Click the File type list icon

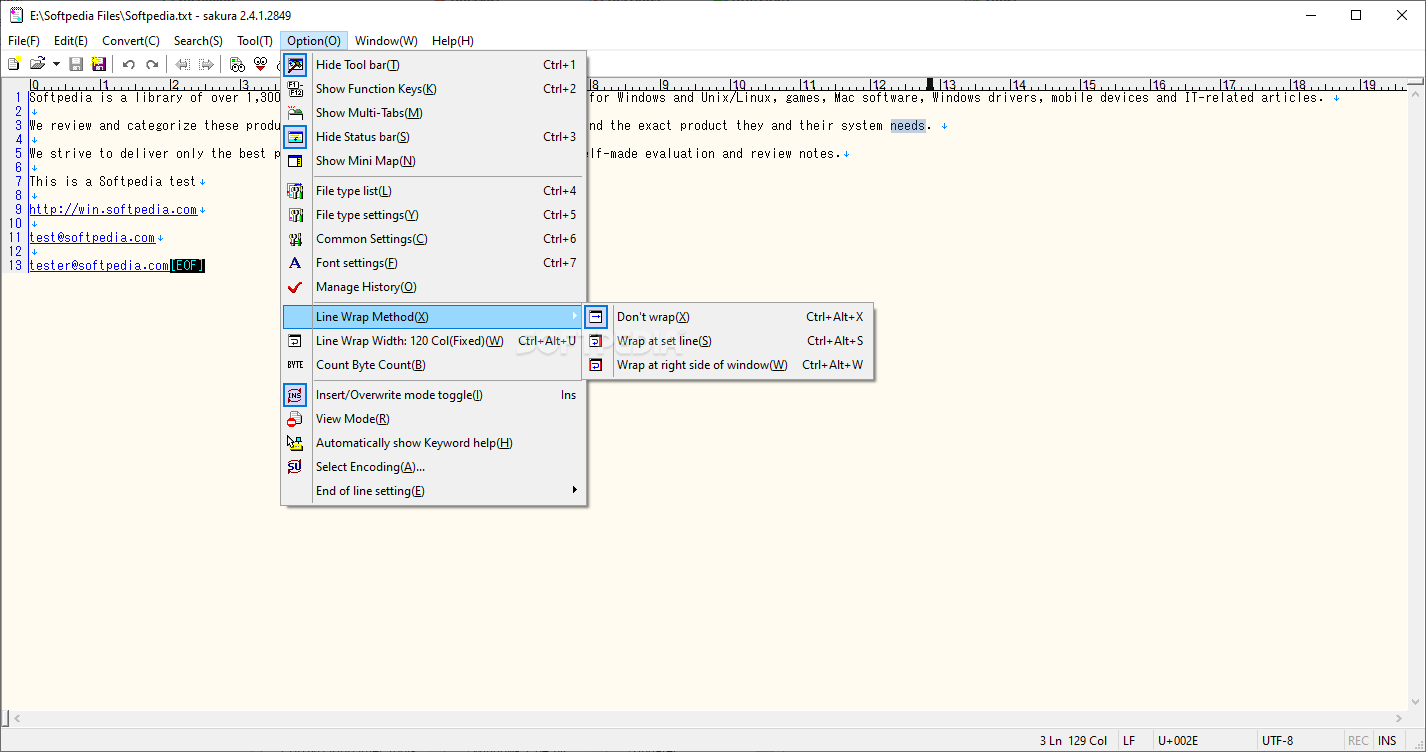(295, 191)
